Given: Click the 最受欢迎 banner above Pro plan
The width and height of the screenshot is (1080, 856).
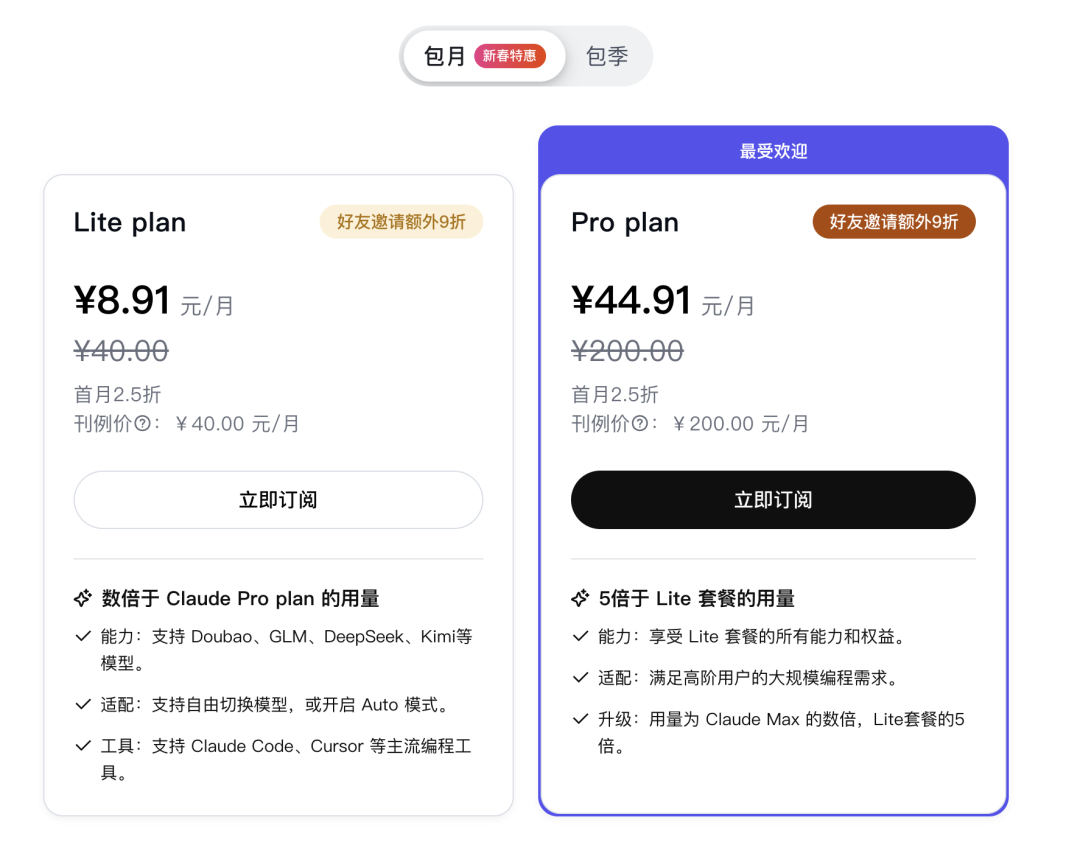Looking at the screenshot, I should (773, 152).
